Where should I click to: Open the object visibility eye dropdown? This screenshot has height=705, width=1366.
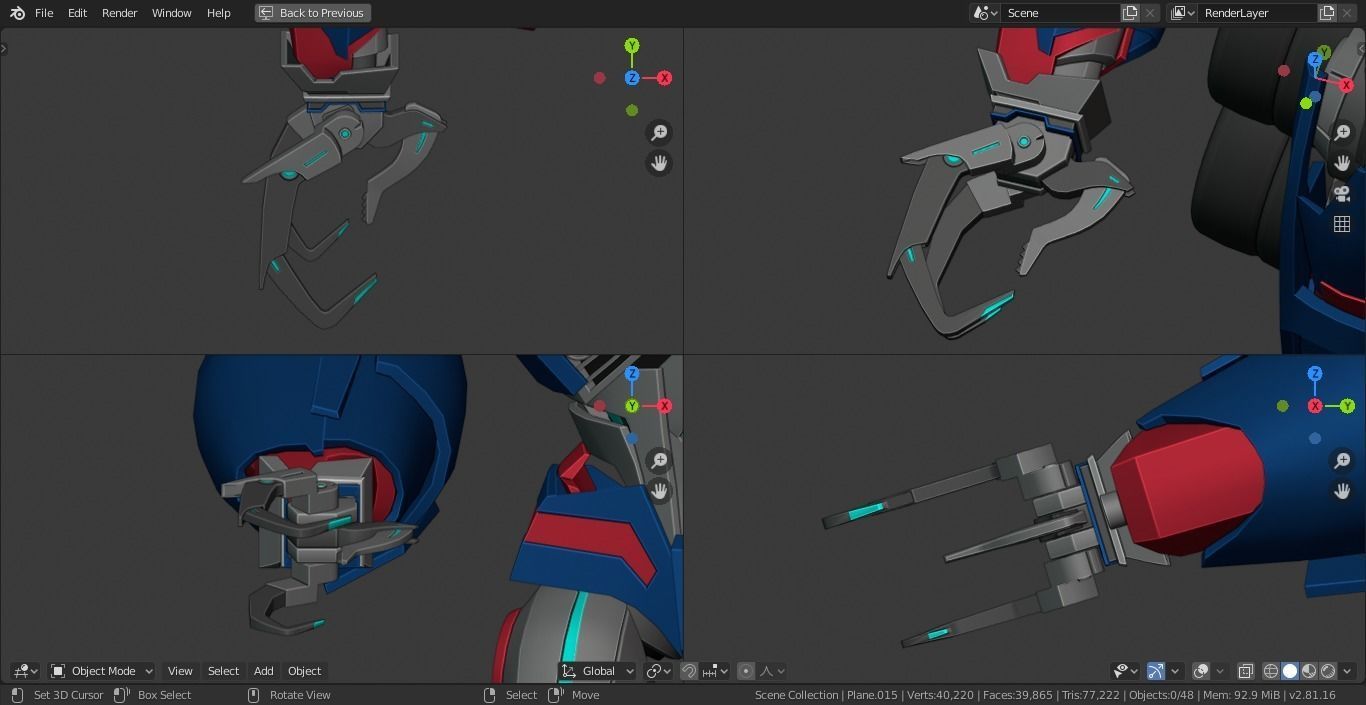(x=1127, y=671)
